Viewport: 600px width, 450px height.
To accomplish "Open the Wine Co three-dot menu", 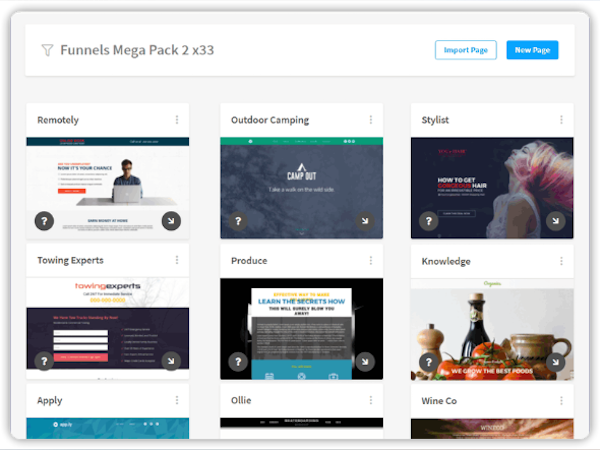I will (x=561, y=401).
